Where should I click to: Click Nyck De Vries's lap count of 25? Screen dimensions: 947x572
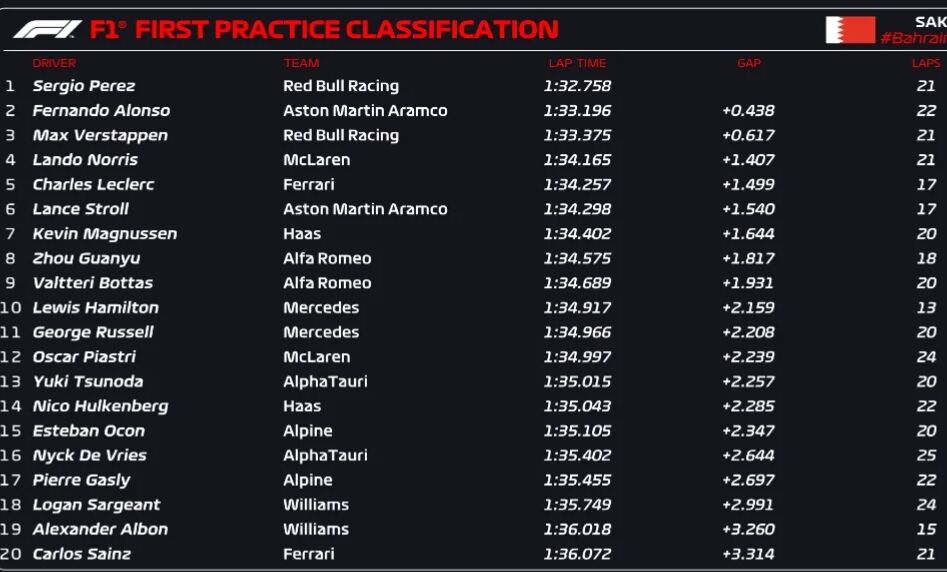tap(926, 456)
